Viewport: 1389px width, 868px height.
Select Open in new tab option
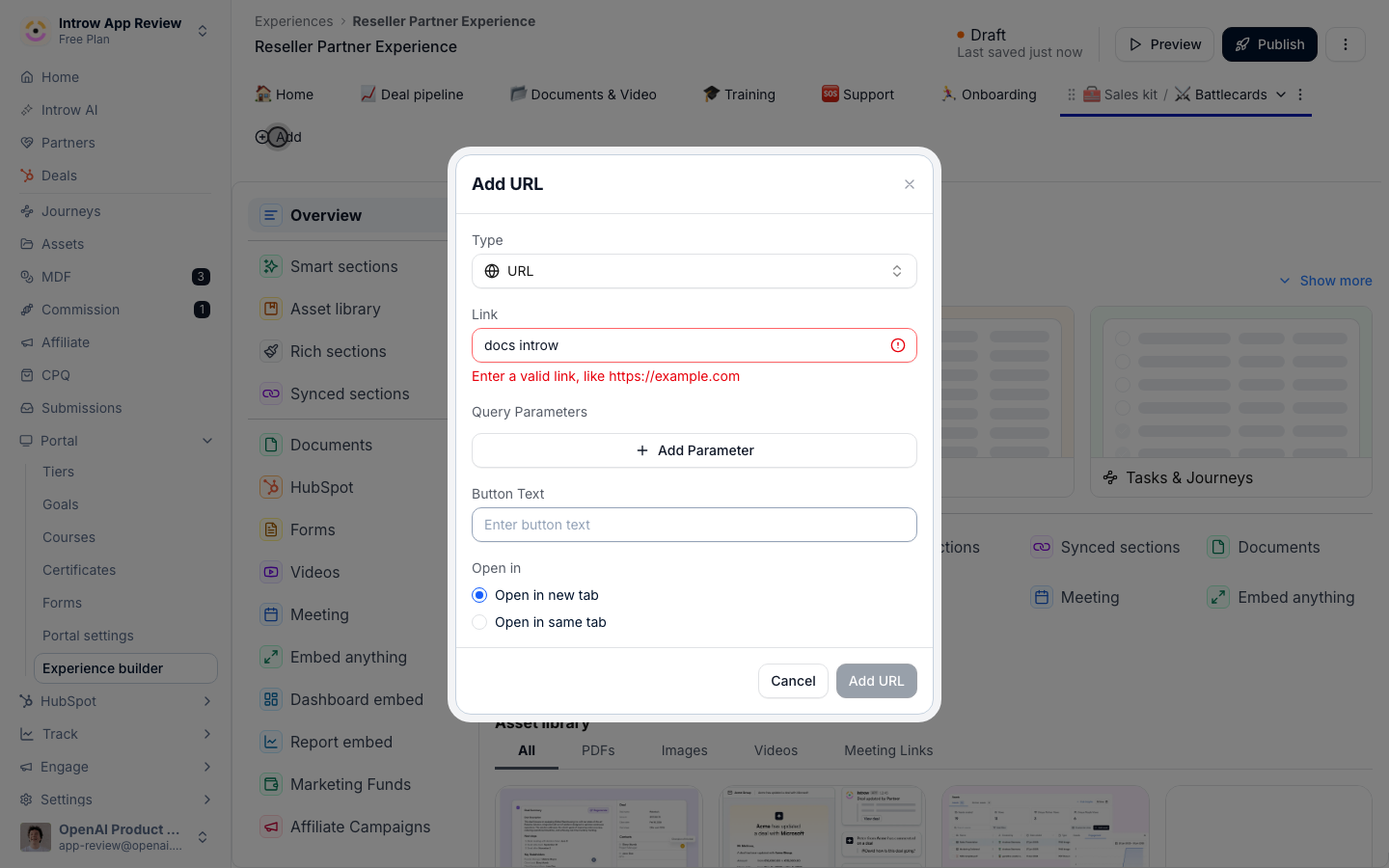(479, 595)
